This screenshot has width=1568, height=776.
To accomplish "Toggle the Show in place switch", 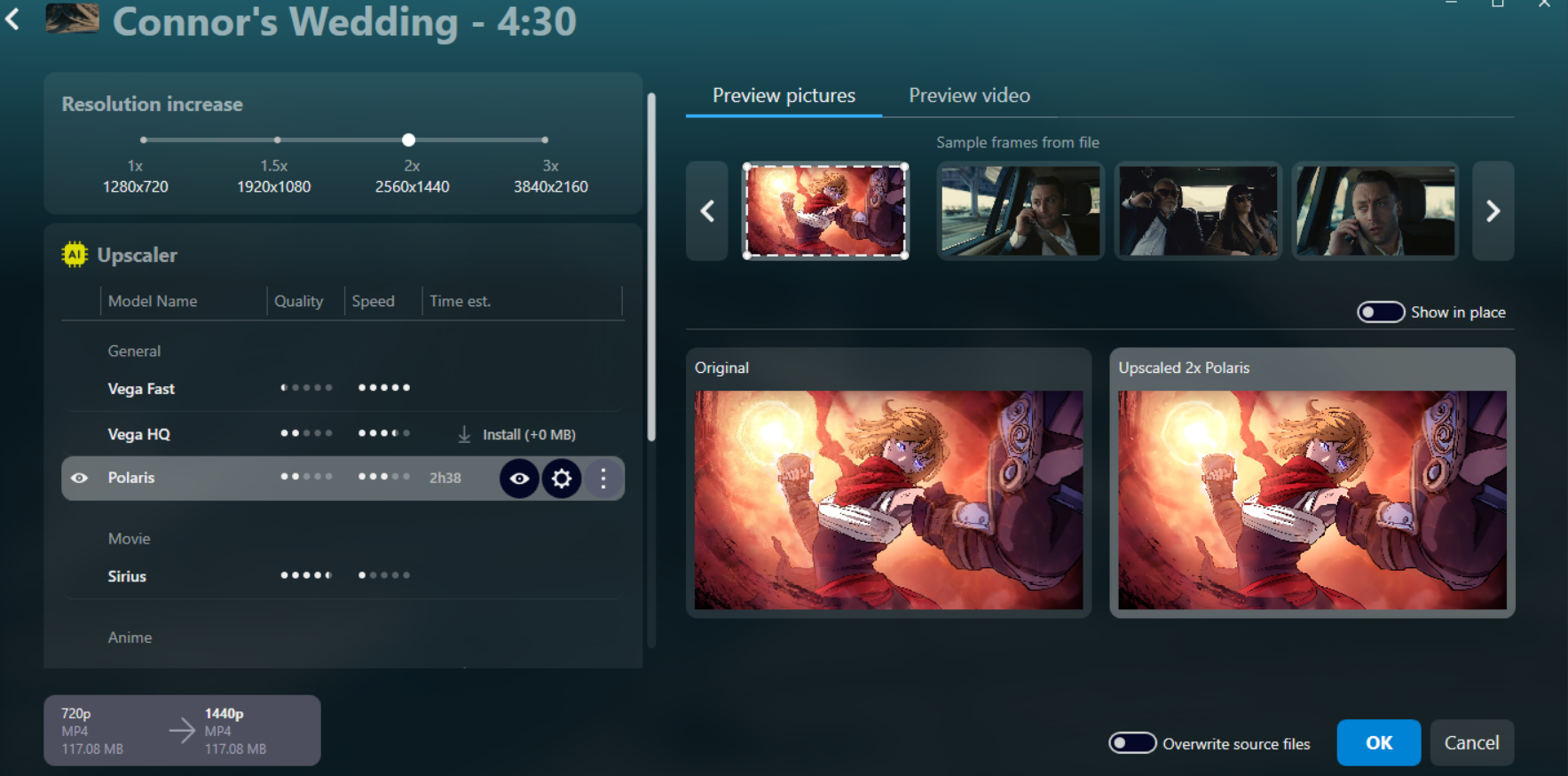I will [1380, 313].
